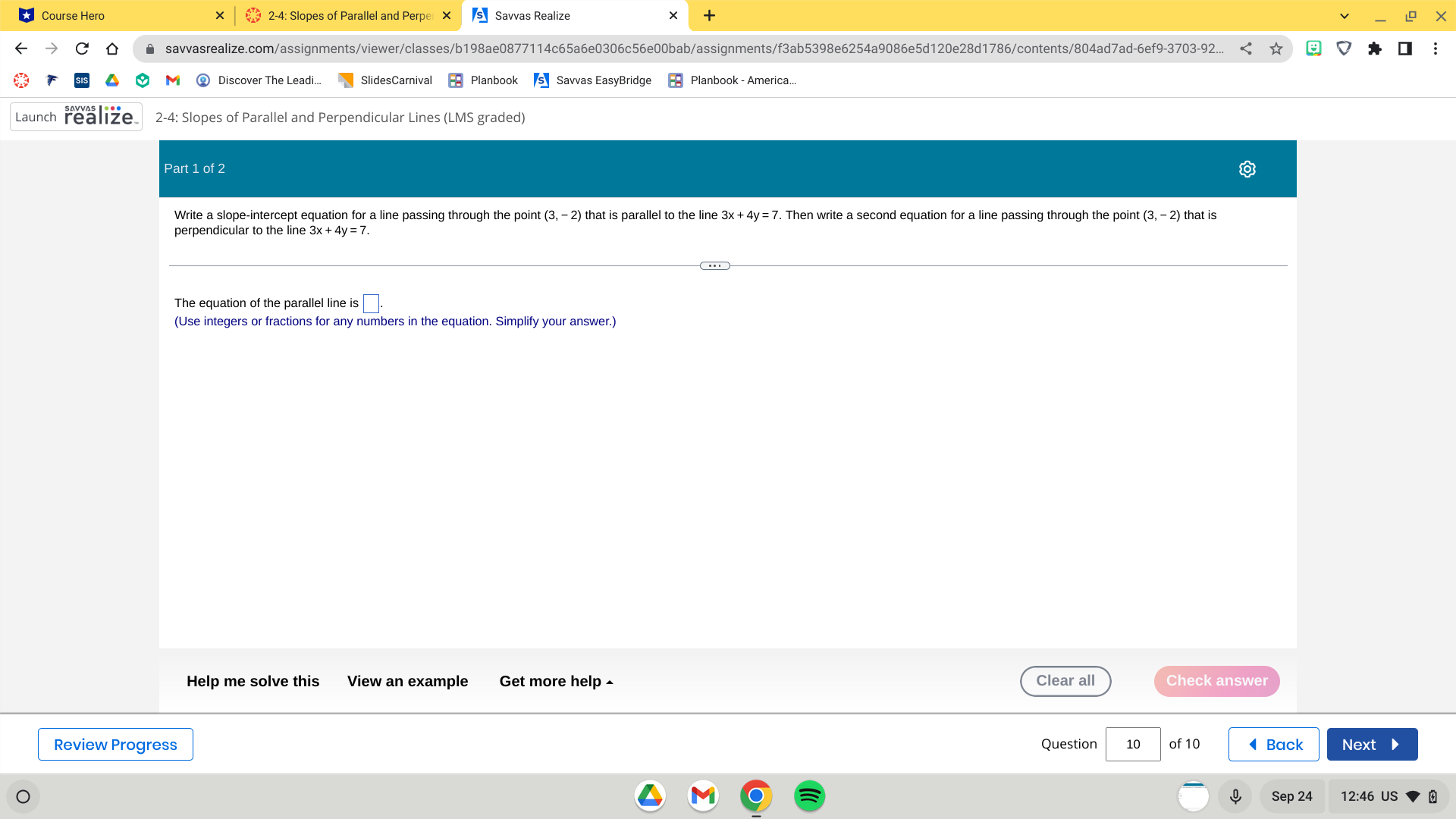Open the Canvas bookmark icon on bookmarks bar
Viewport: 1456px width, 819px height.
(x=20, y=80)
